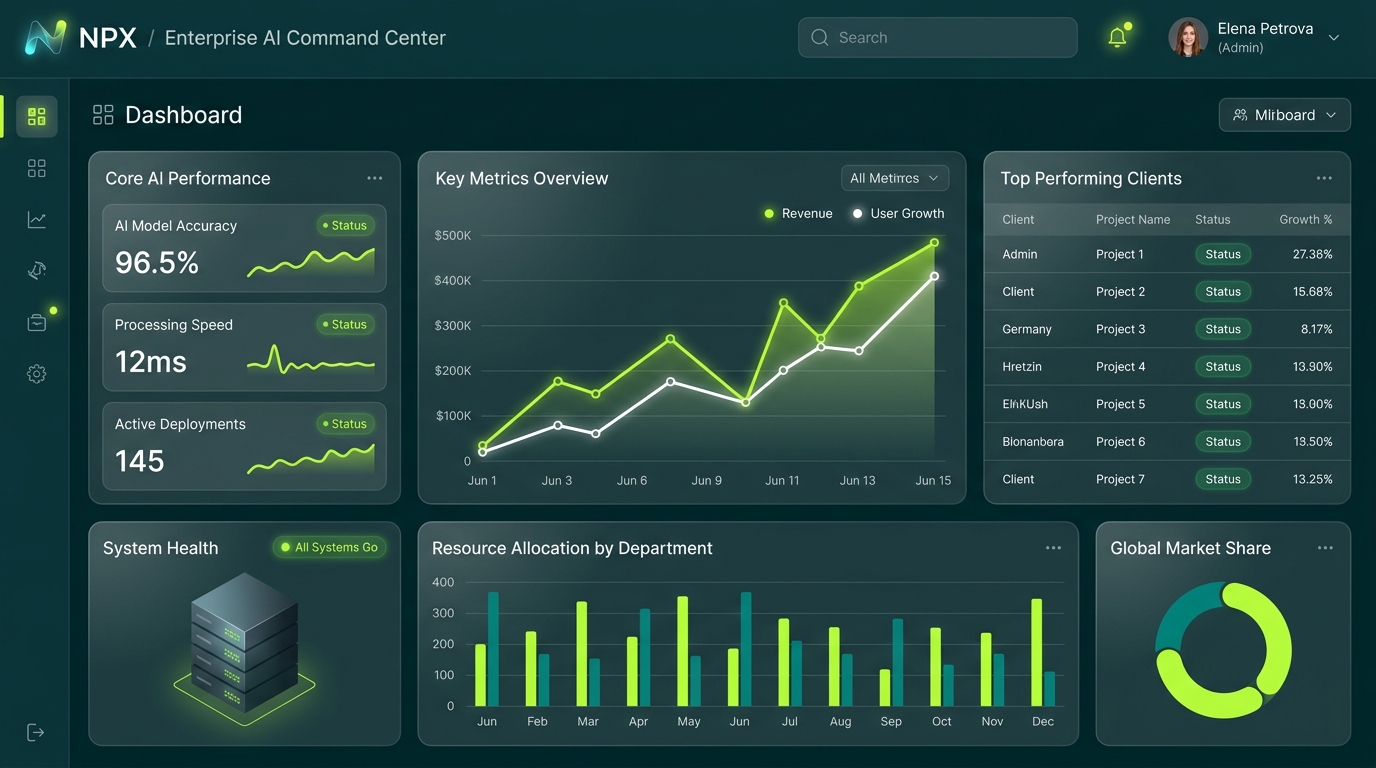Open the briefcase sidebar icon
Viewport: 1376px width, 768px height.
[x=37, y=322]
